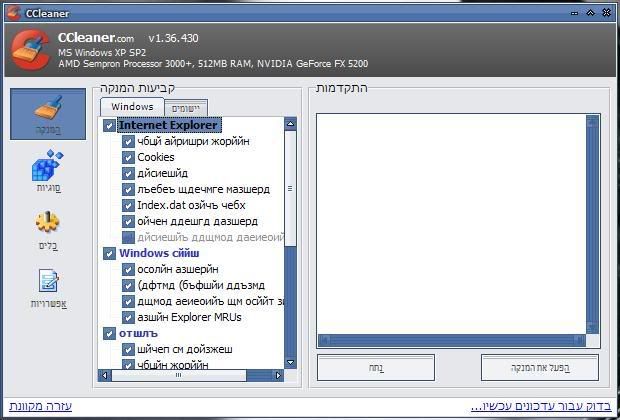Viewport: 620px width, 420px height.
Task: Select the Explorer MRUs list item
Action: pyautogui.click(x=189, y=318)
